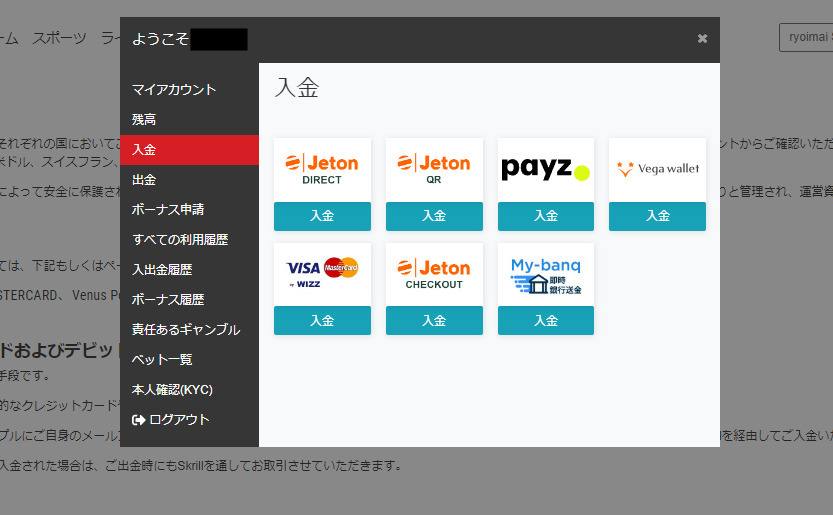Click the logout arrow icon
Viewport: 833px width, 515px height.
click(138, 420)
